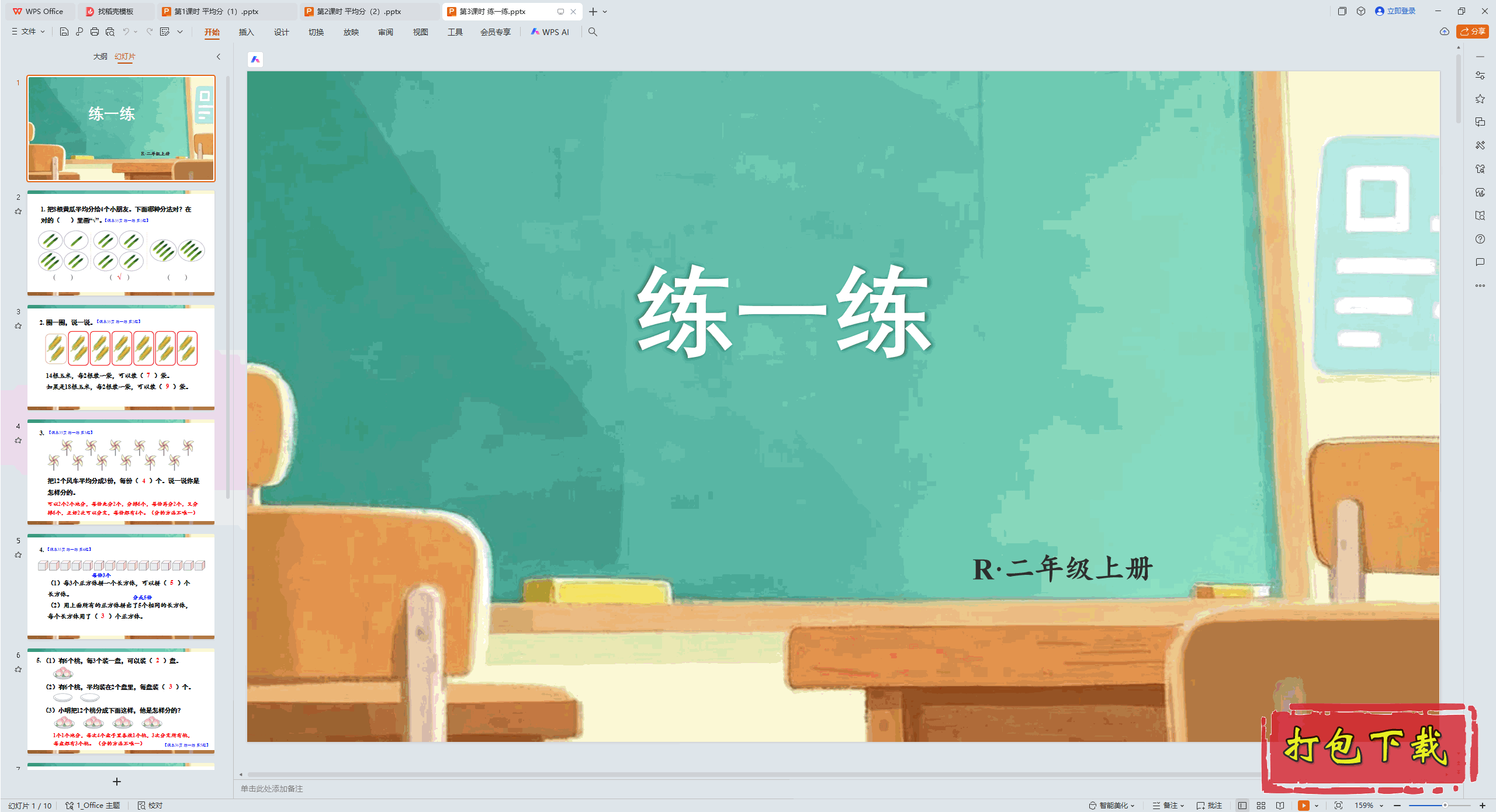
Task: Switch to reading view
Action: [1280, 805]
